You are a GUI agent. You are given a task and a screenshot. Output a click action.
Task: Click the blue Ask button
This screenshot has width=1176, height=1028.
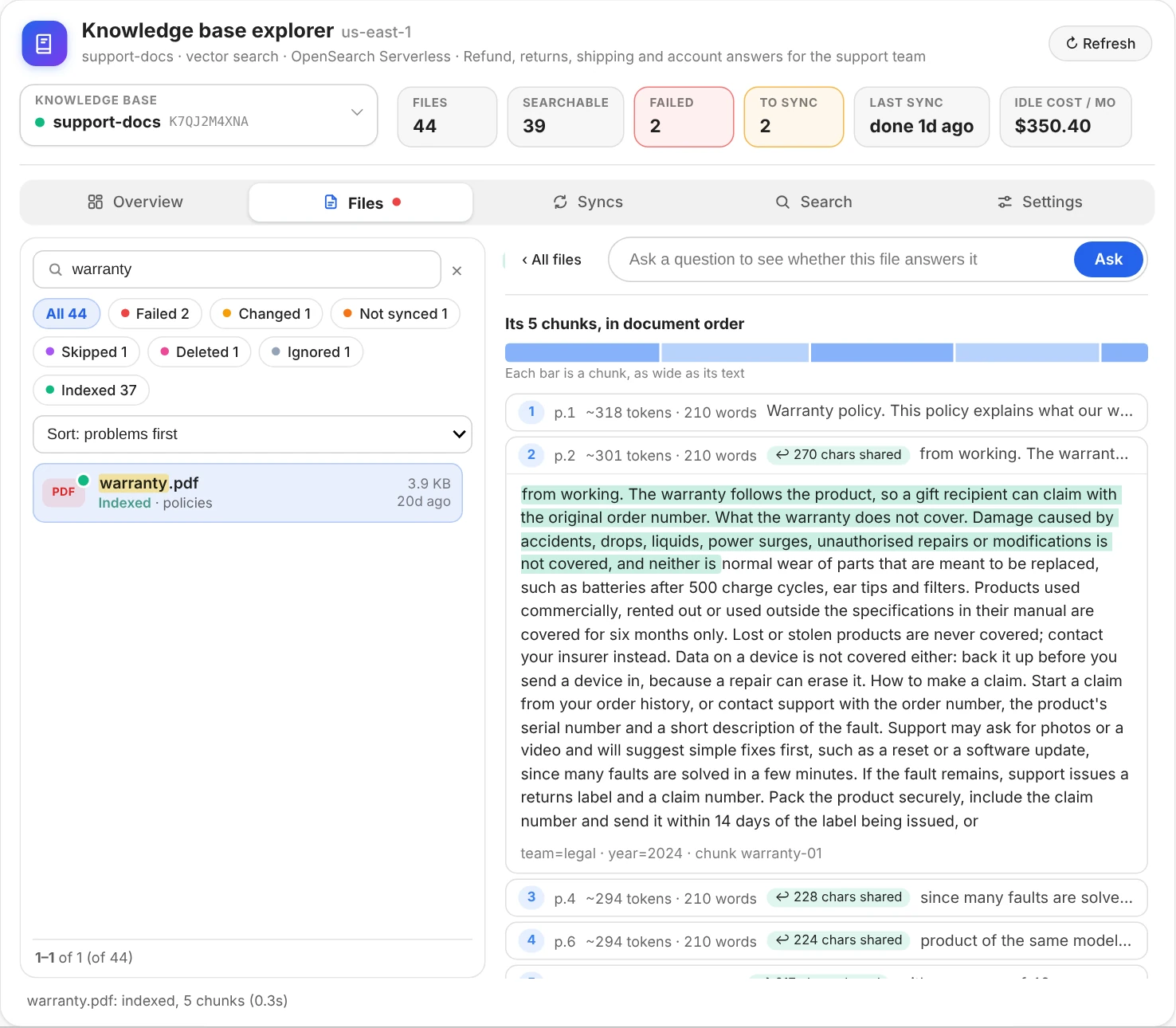(1108, 260)
